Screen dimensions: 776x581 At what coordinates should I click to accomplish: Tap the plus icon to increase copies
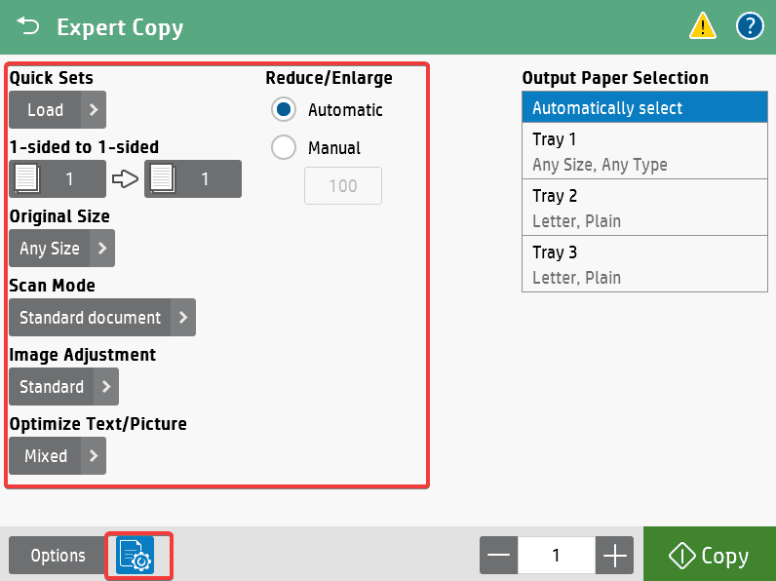[x=615, y=556]
